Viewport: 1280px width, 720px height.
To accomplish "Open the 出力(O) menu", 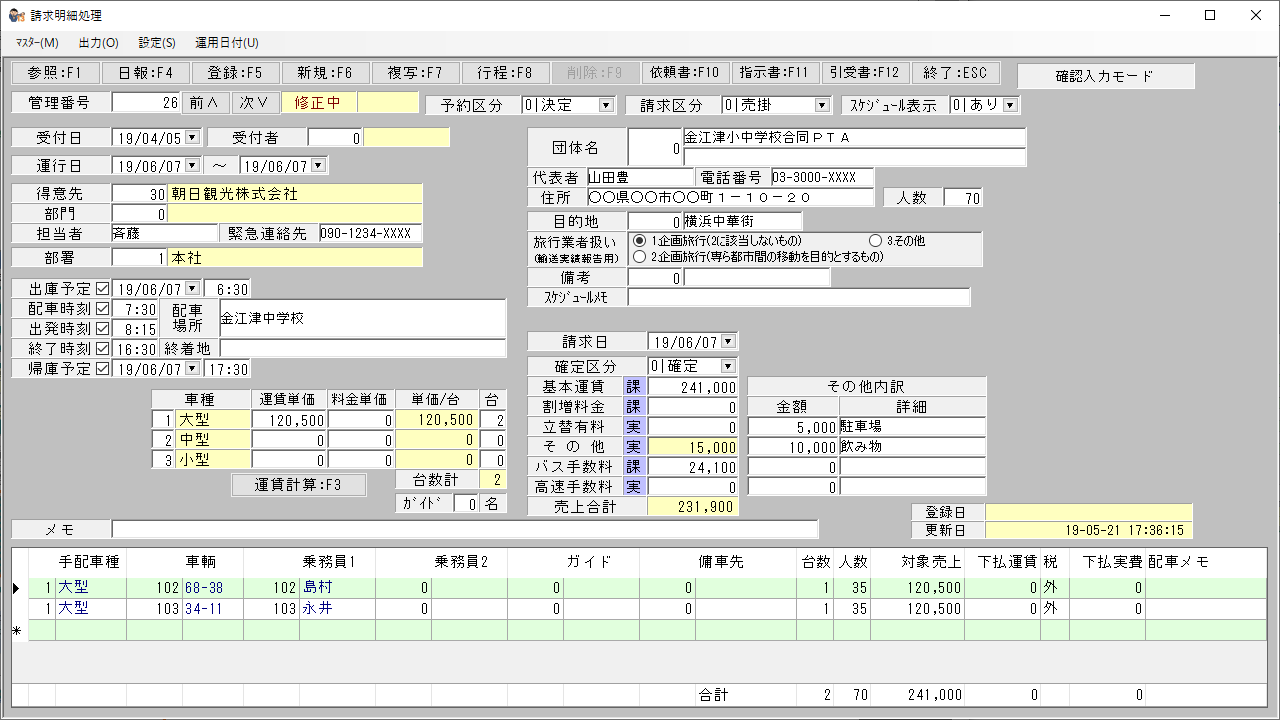I will pyautogui.click(x=99, y=43).
